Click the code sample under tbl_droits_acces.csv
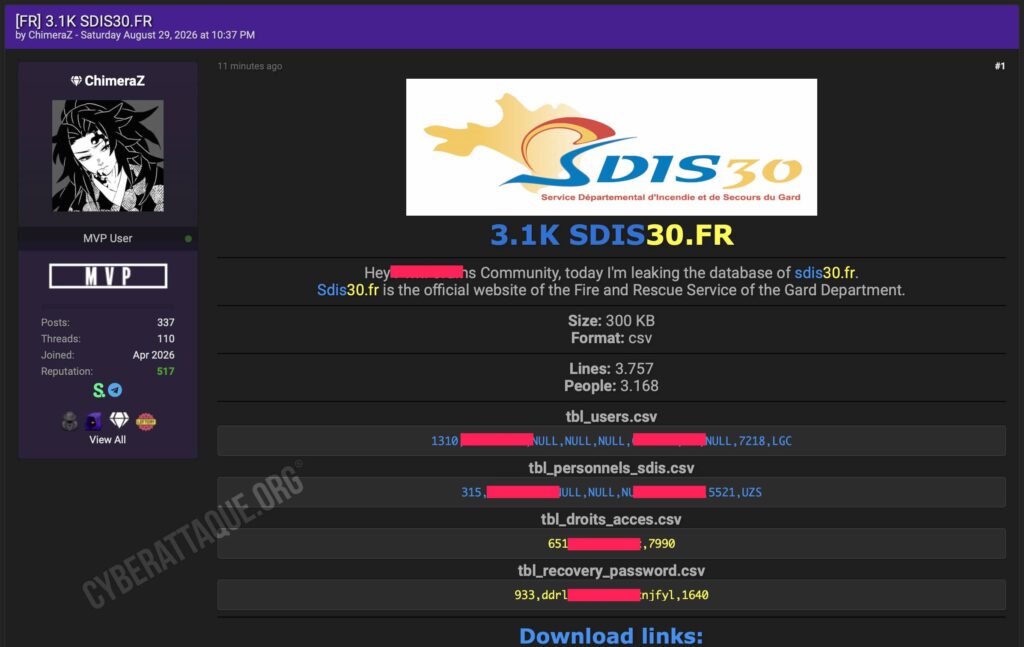This screenshot has height=647, width=1024. click(611, 543)
